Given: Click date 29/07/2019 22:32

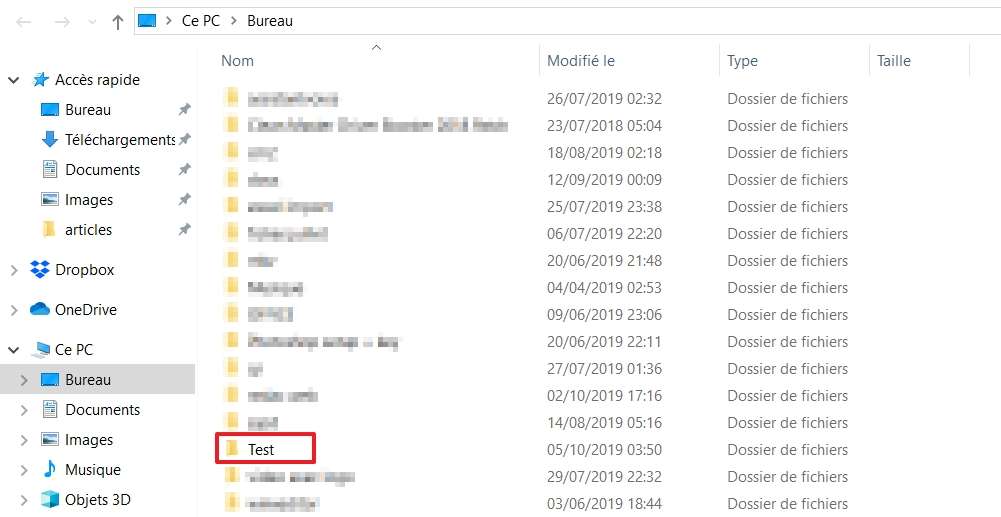Looking at the screenshot, I should pyautogui.click(x=604, y=477).
